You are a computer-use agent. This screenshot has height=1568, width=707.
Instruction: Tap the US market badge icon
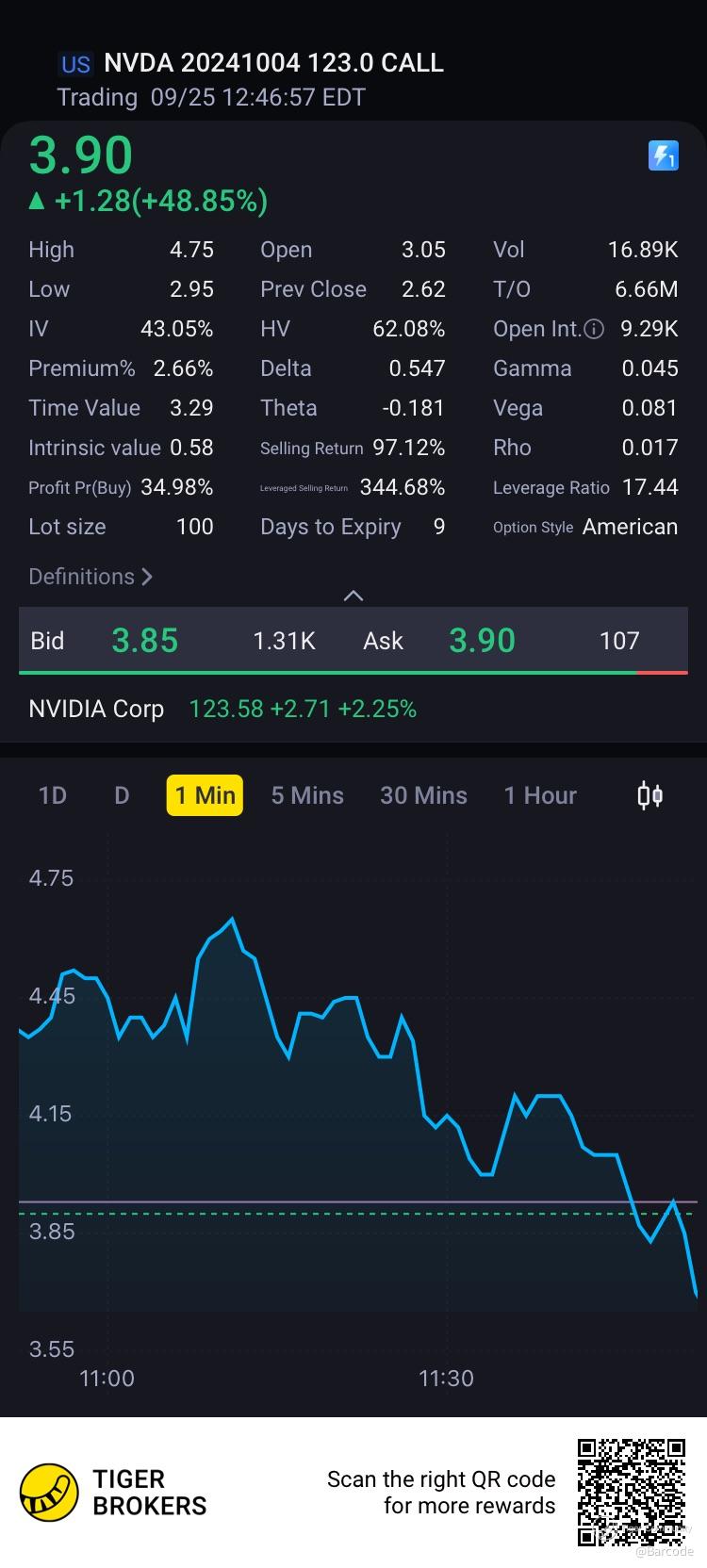75,64
